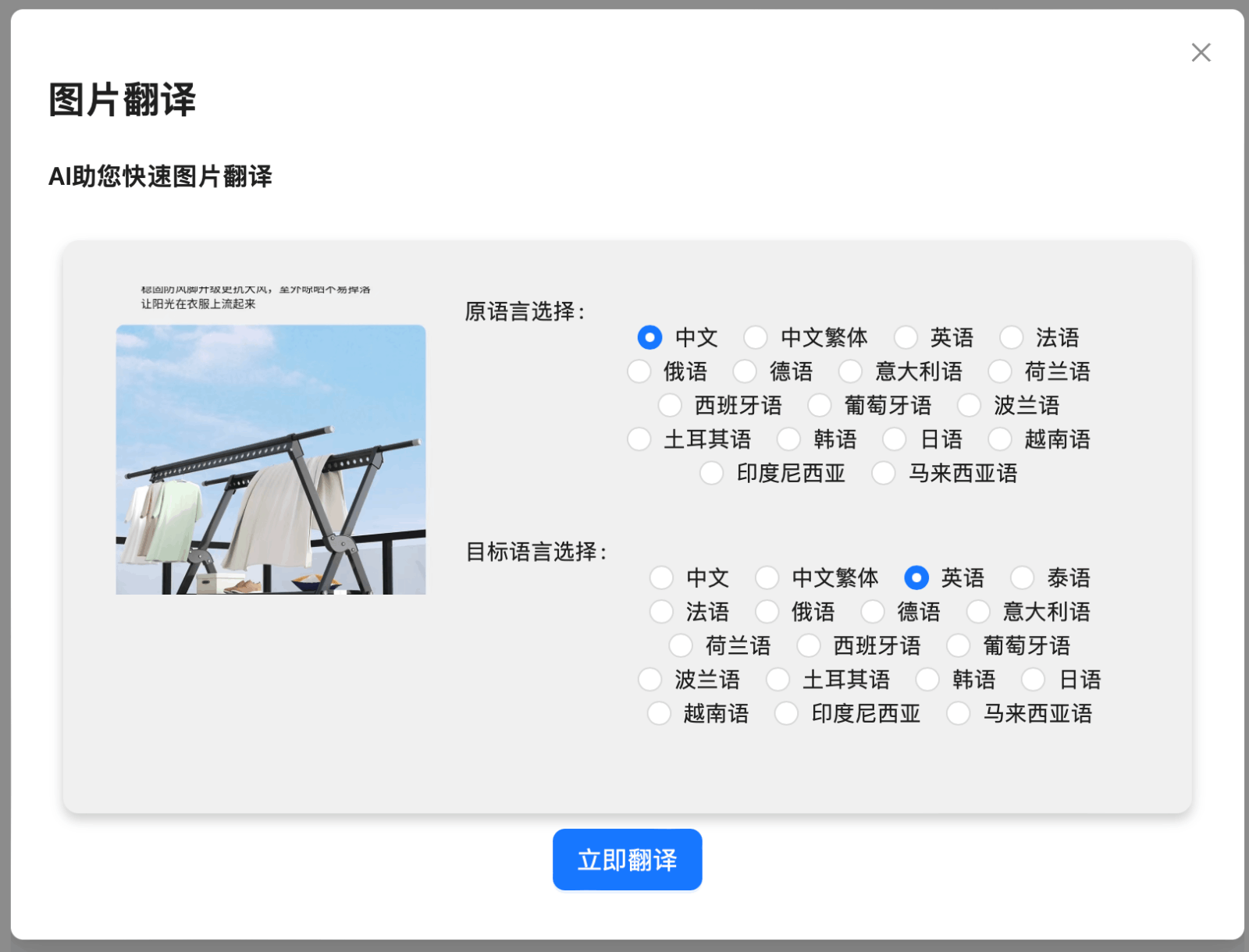Pick 马来西亚语 as target language
Screen dimensions: 1249x952
click(958, 713)
